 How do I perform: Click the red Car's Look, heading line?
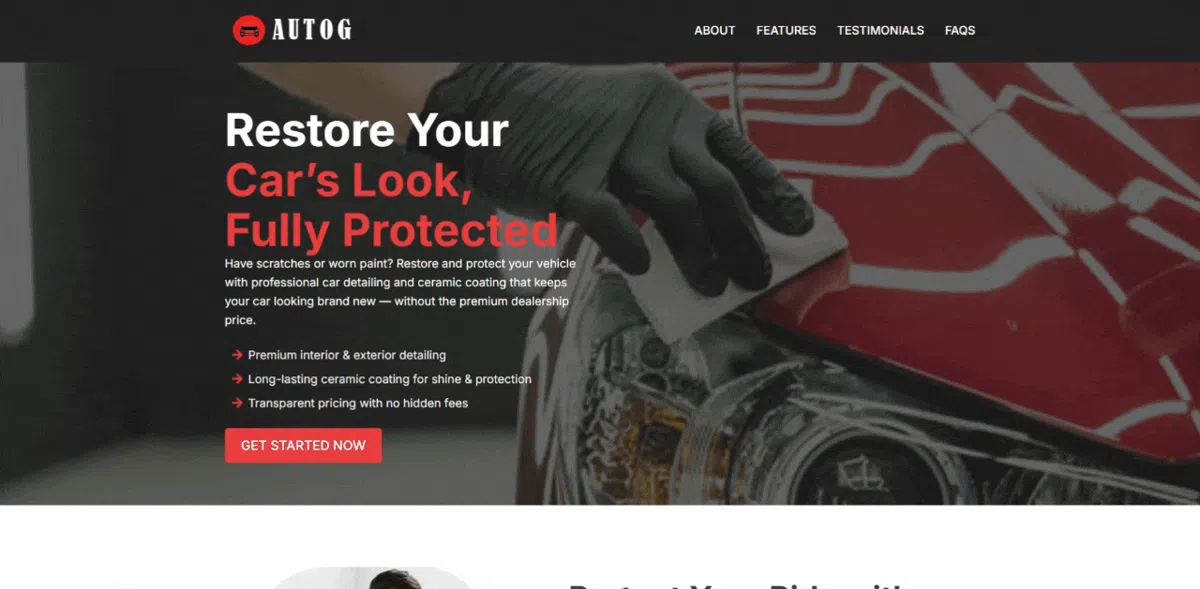(x=348, y=180)
